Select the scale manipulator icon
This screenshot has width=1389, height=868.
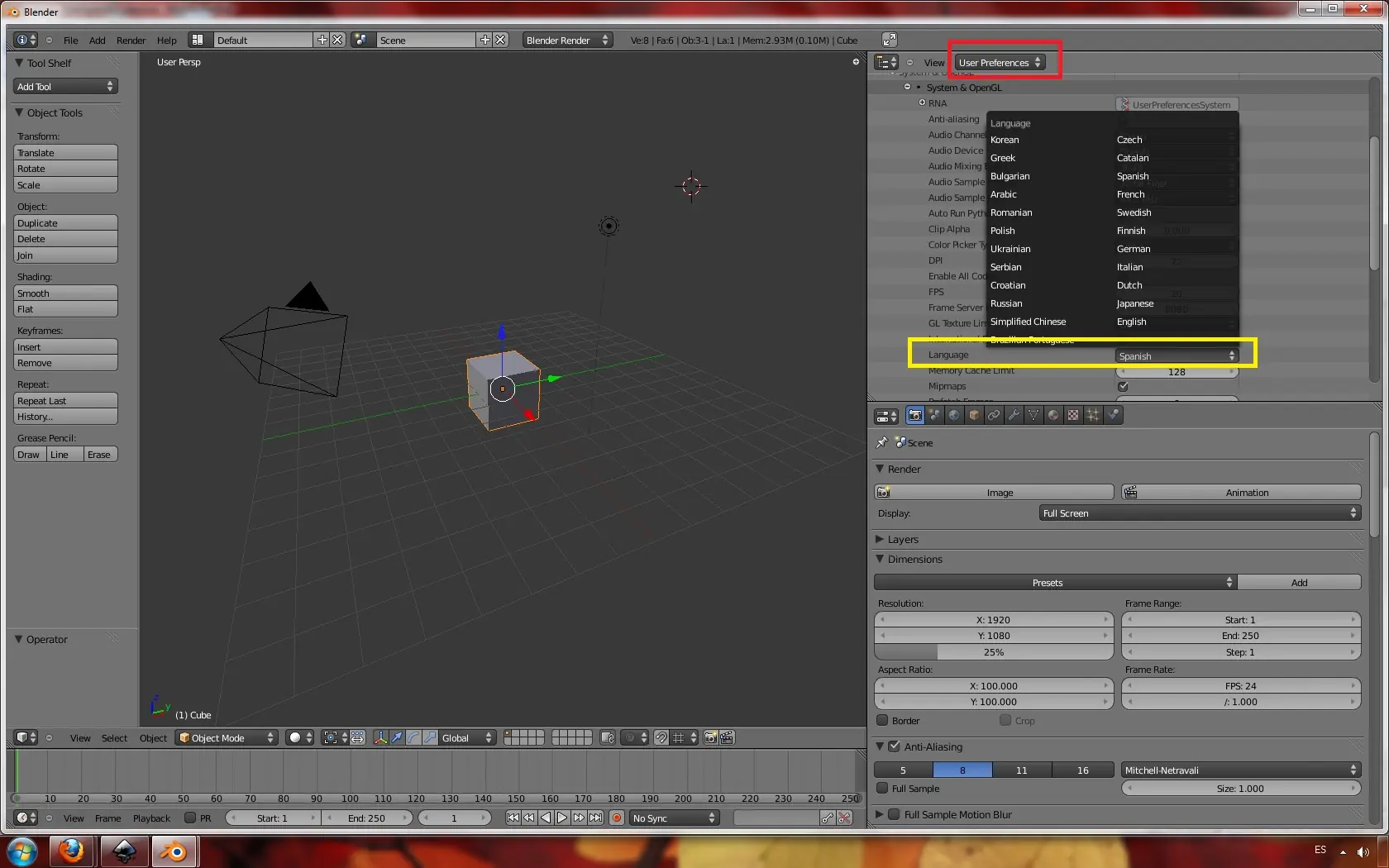point(430,737)
